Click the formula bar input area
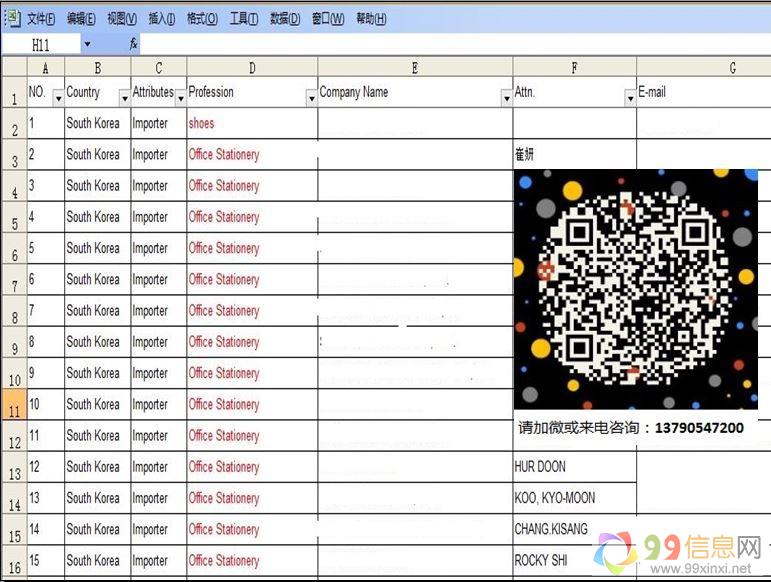Screen dimensions: 771x582 coord(450,45)
